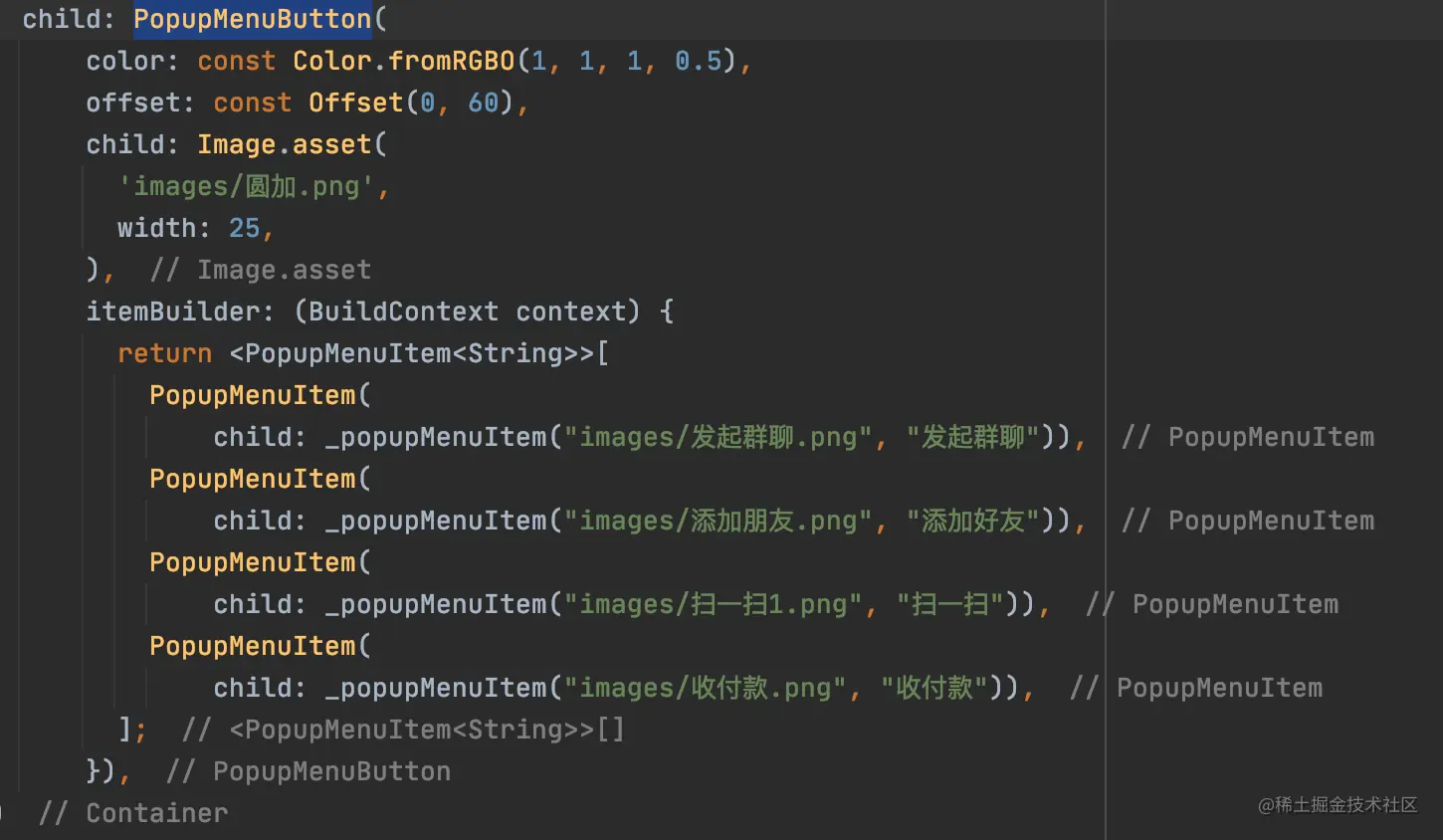This screenshot has width=1443, height=840.
Task: Click the color: parameter name
Action: [x=131, y=61]
